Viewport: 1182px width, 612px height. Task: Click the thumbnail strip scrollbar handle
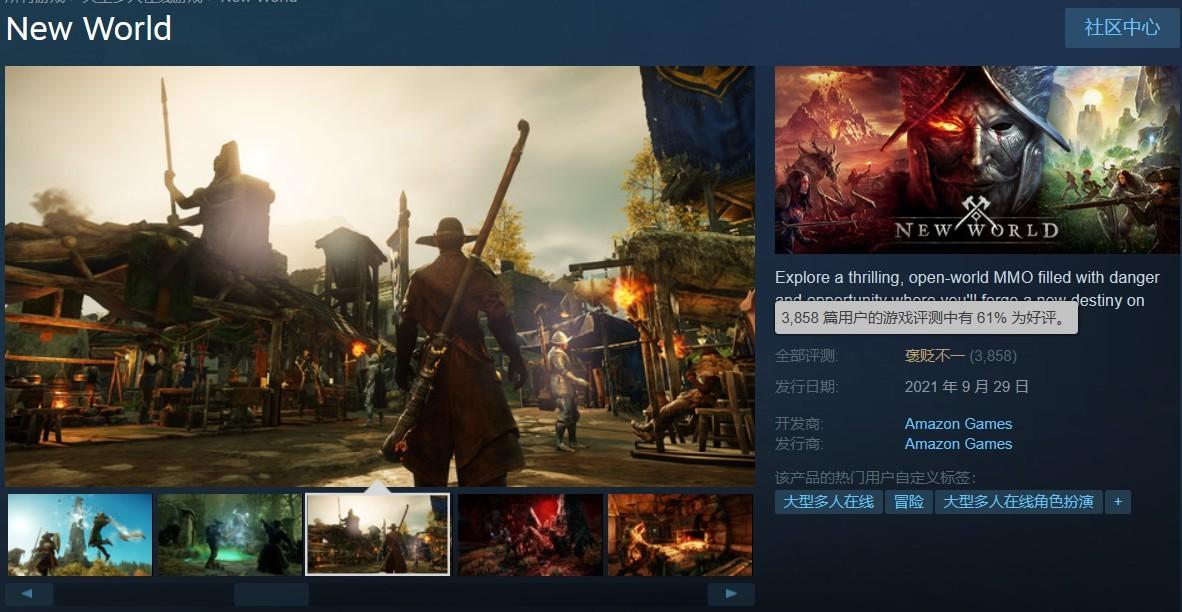(x=271, y=594)
